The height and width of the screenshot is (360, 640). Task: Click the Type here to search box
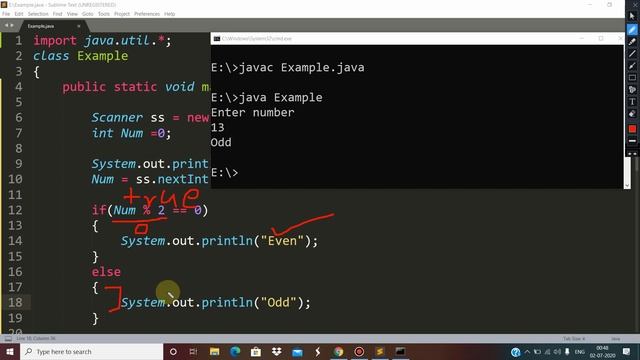[92, 351]
